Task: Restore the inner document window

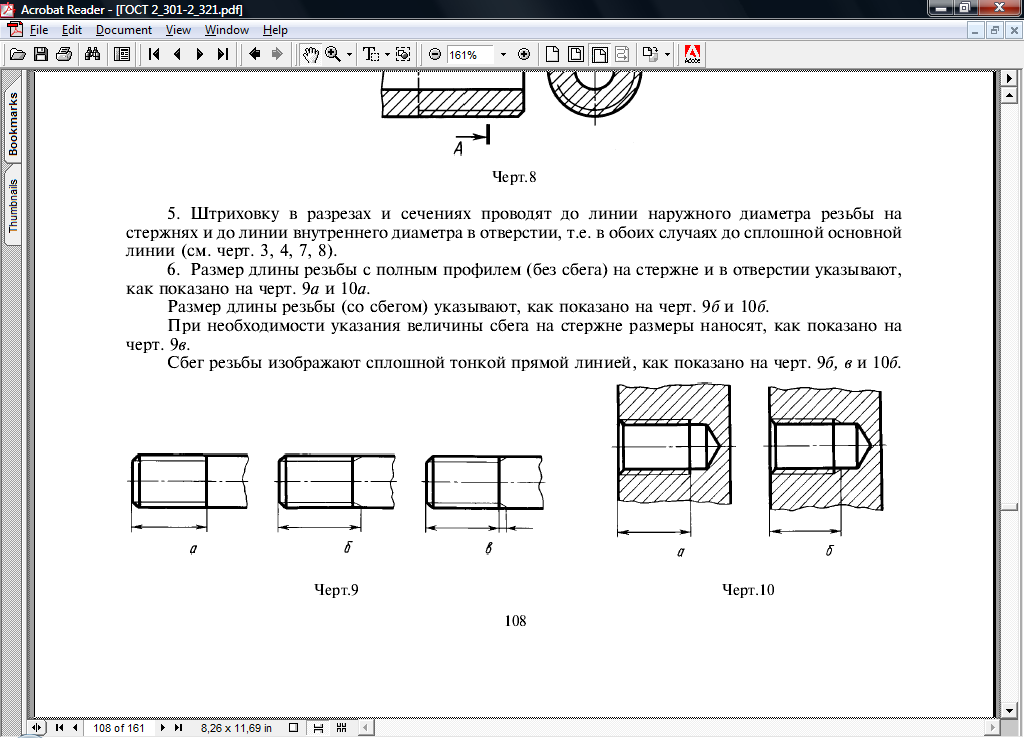Action: 994,30
